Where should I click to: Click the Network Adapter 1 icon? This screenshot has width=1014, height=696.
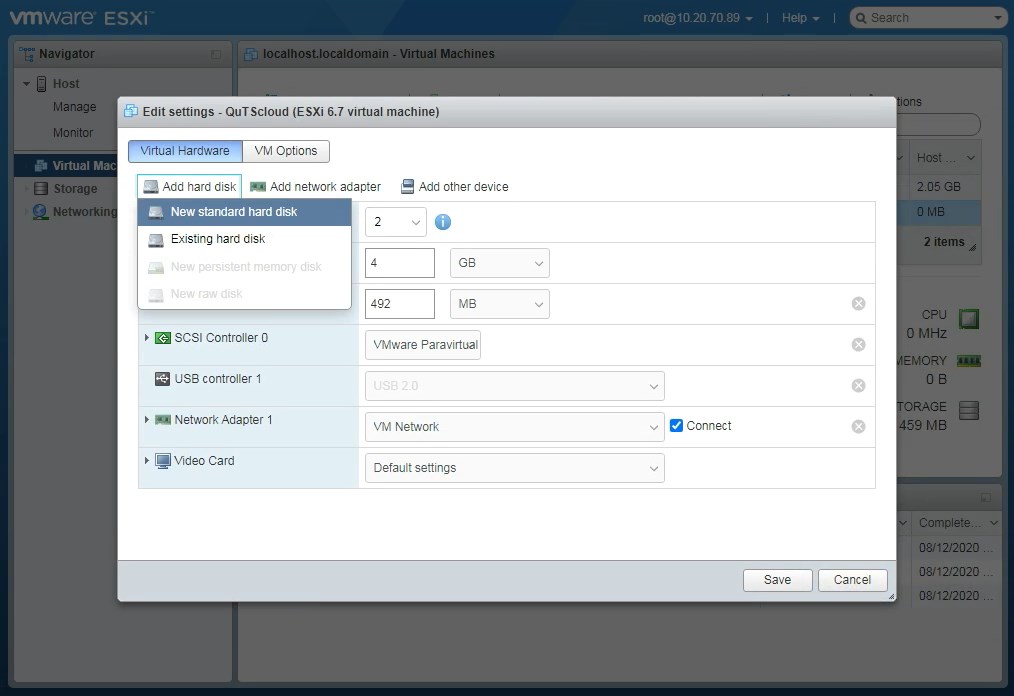[162, 420]
